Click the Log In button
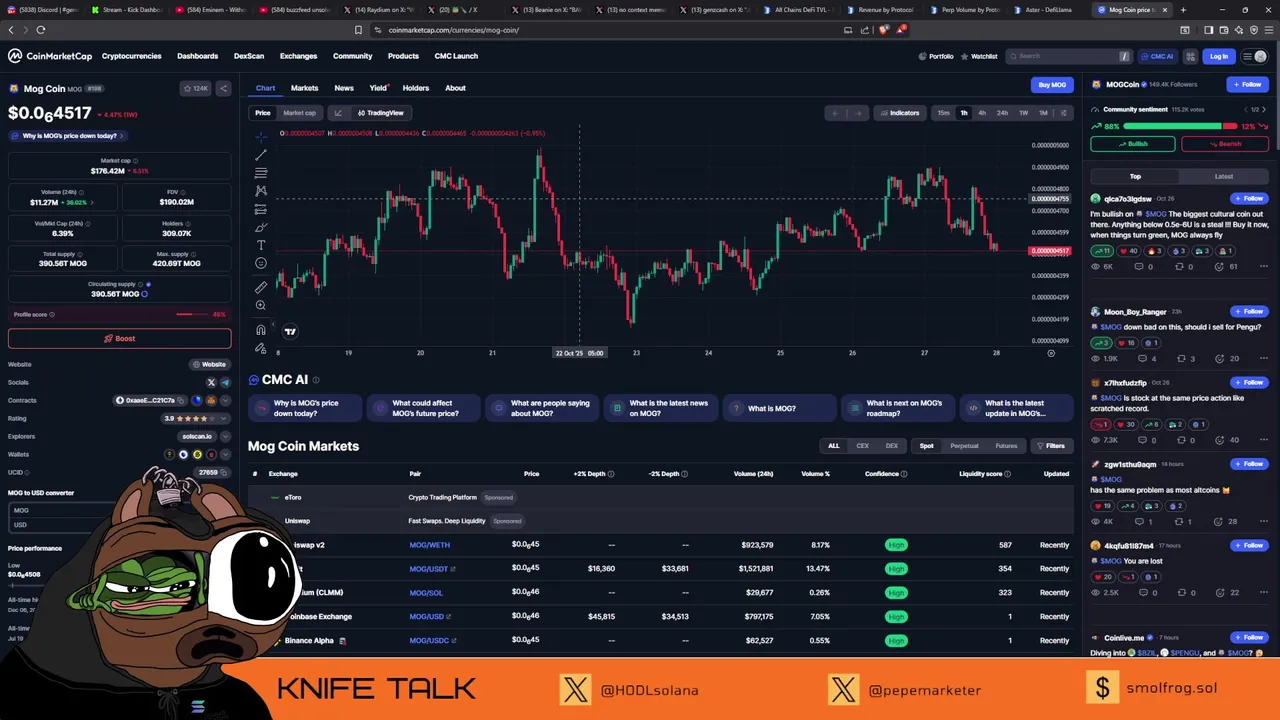The width and height of the screenshot is (1280, 720). 1218,57
